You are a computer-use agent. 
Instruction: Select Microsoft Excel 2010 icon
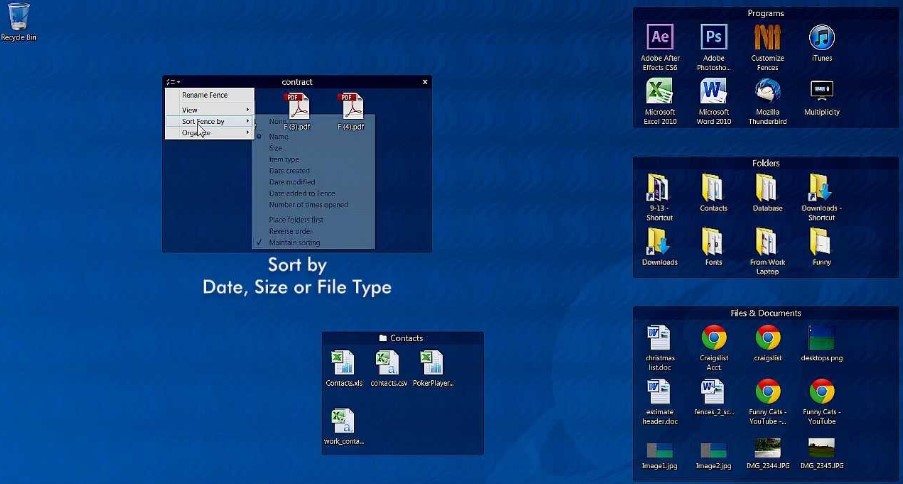pos(660,92)
